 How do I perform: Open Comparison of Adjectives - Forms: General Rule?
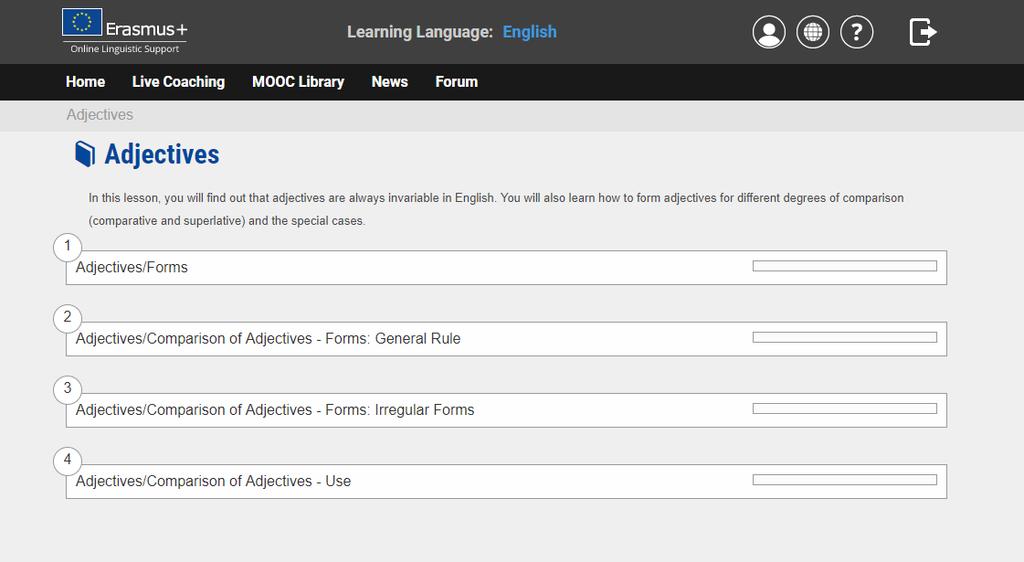click(x=506, y=339)
